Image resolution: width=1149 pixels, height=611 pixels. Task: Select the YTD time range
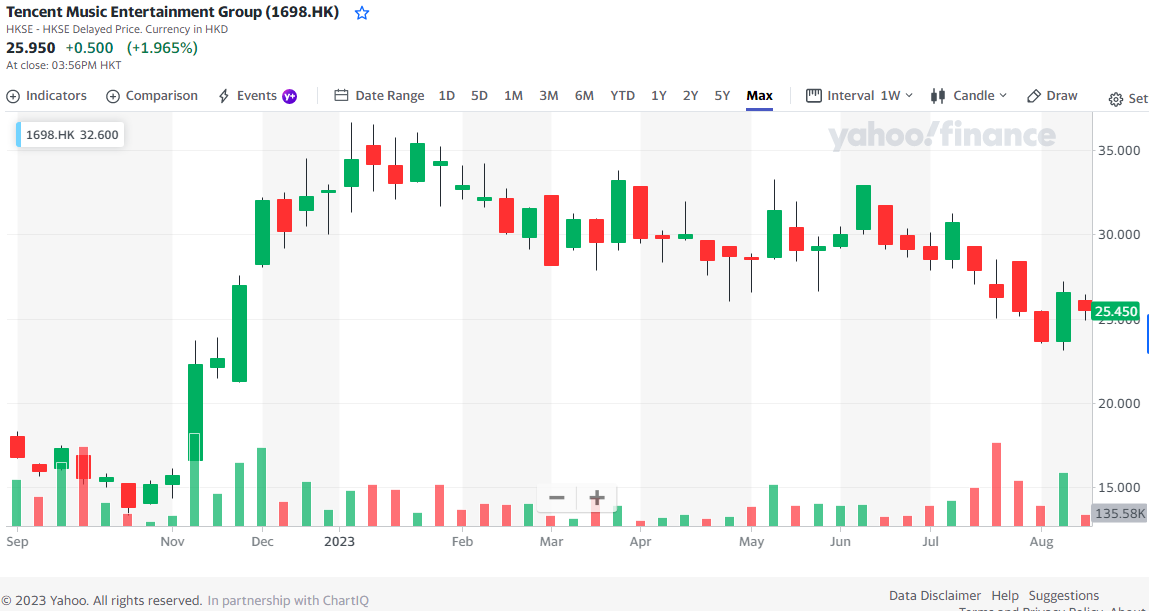coord(623,96)
